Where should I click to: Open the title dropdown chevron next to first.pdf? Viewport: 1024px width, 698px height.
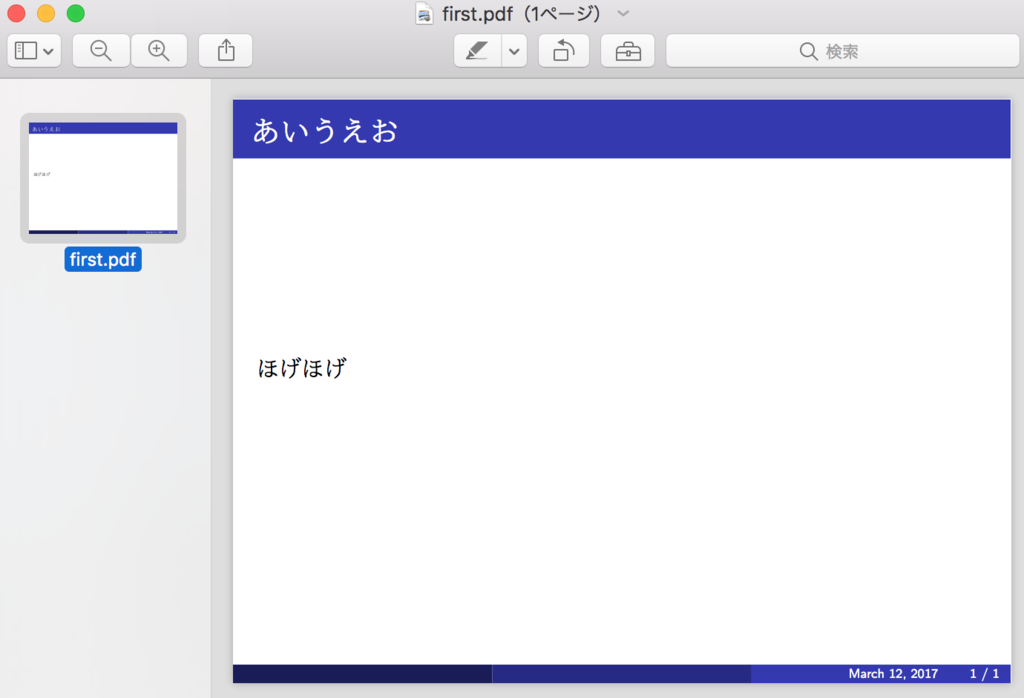point(623,13)
